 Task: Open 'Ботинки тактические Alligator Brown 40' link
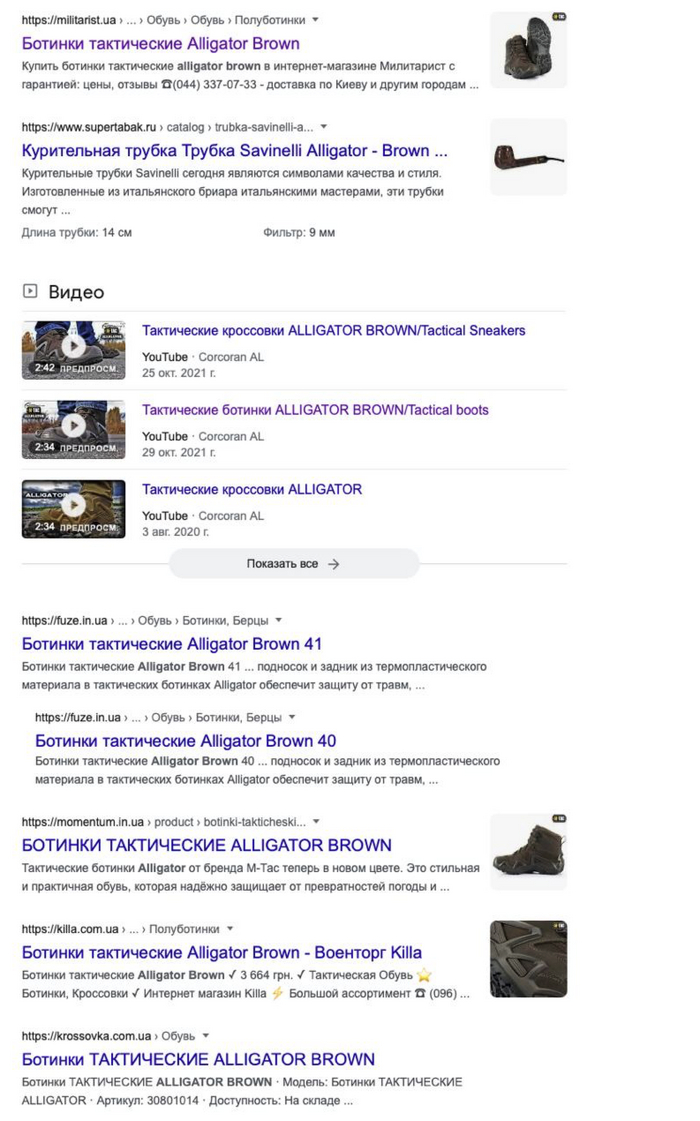[186, 741]
